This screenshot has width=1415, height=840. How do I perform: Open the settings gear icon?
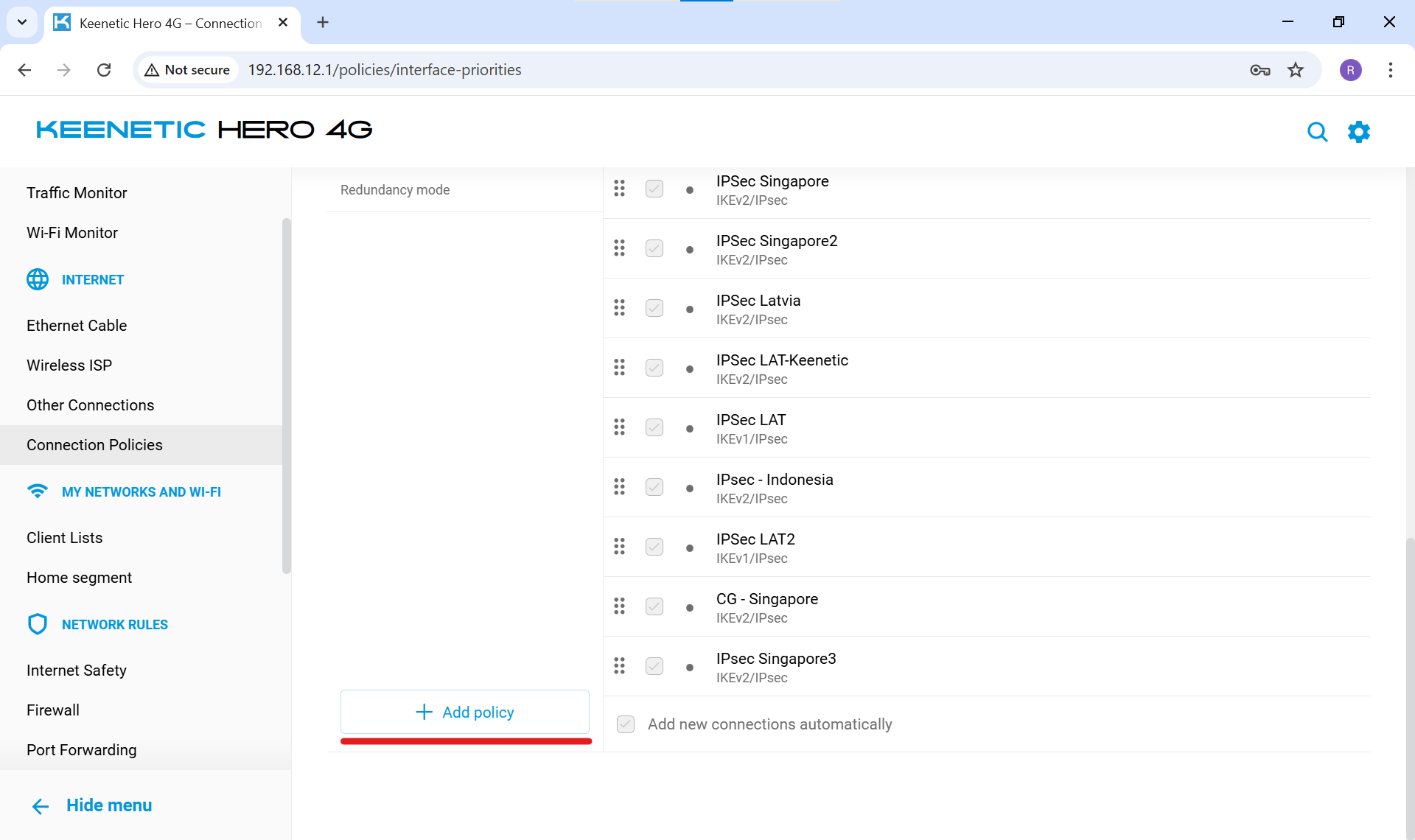click(x=1358, y=132)
